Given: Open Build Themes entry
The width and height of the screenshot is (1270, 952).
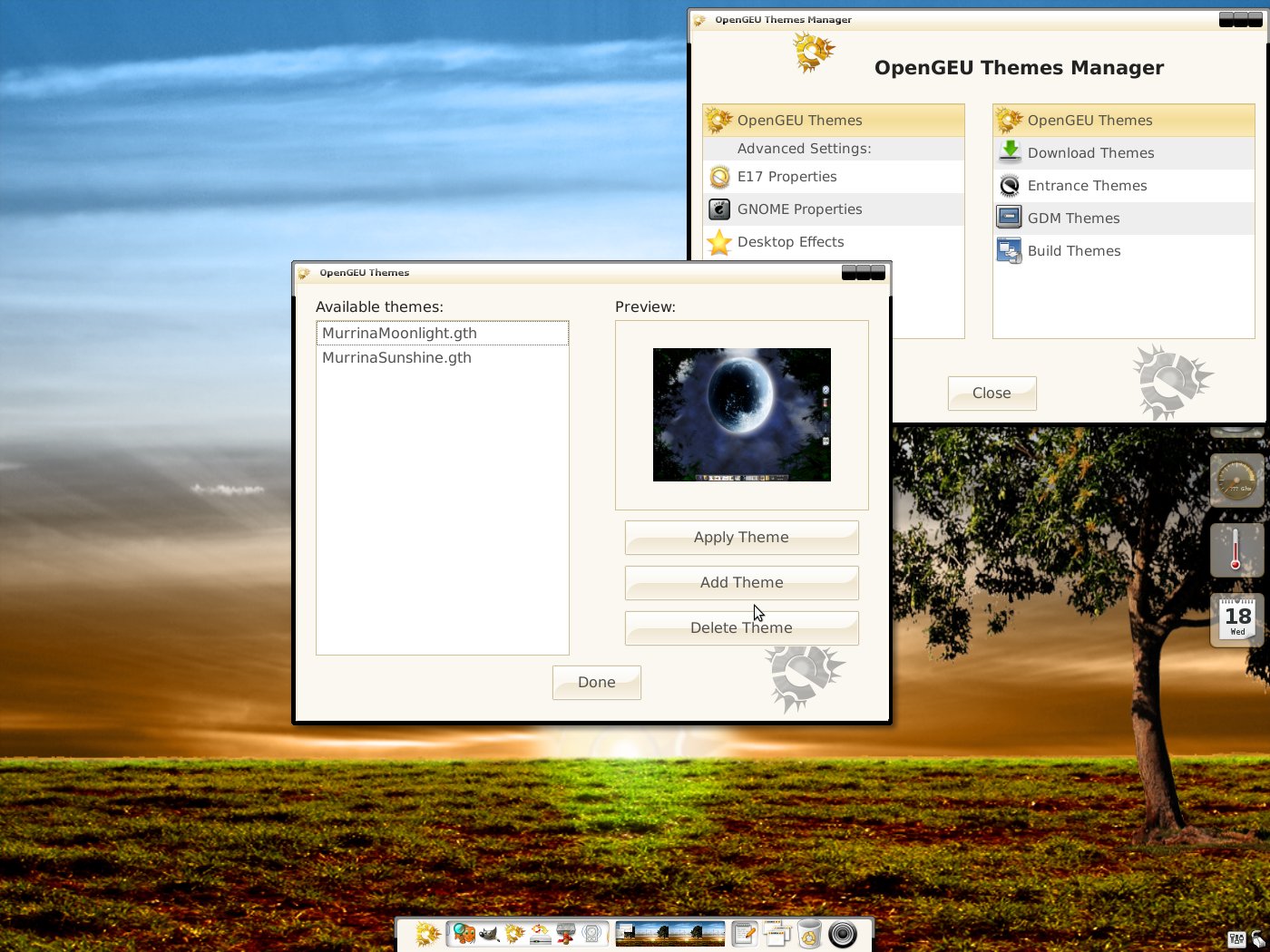Looking at the screenshot, I should (1123, 250).
